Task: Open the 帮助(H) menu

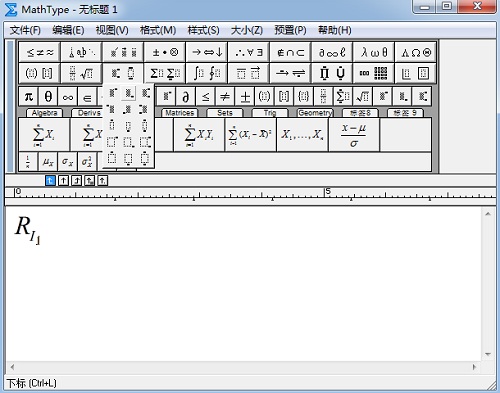Action: 335,30
